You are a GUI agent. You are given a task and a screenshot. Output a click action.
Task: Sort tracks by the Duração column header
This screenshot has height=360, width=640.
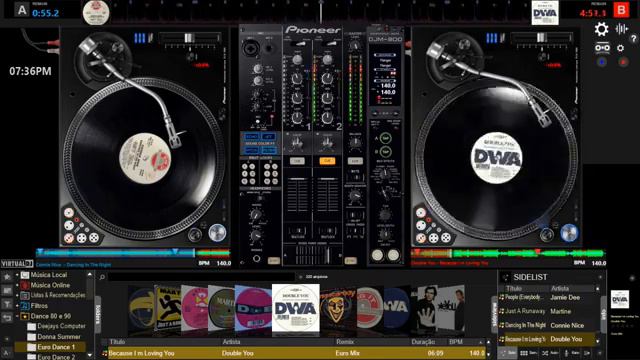pos(423,342)
